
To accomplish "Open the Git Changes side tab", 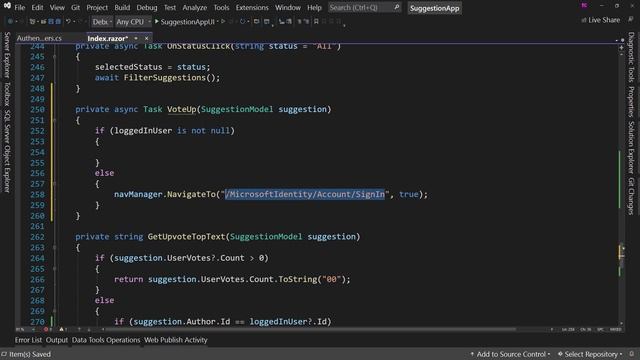I will pyautogui.click(x=631, y=196).
